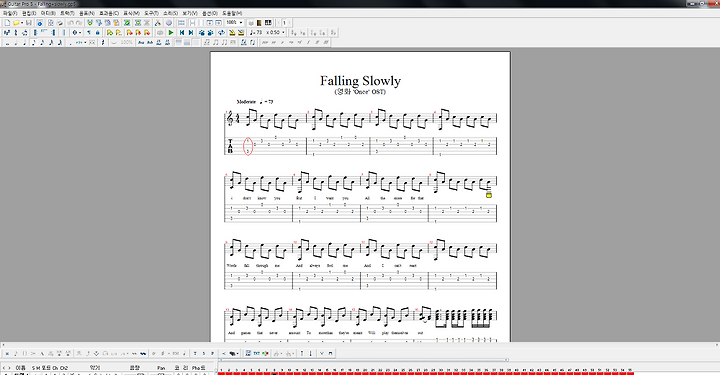Start playback with the green play button
The width and height of the screenshot is (720, 375).
tap(171, 33)
